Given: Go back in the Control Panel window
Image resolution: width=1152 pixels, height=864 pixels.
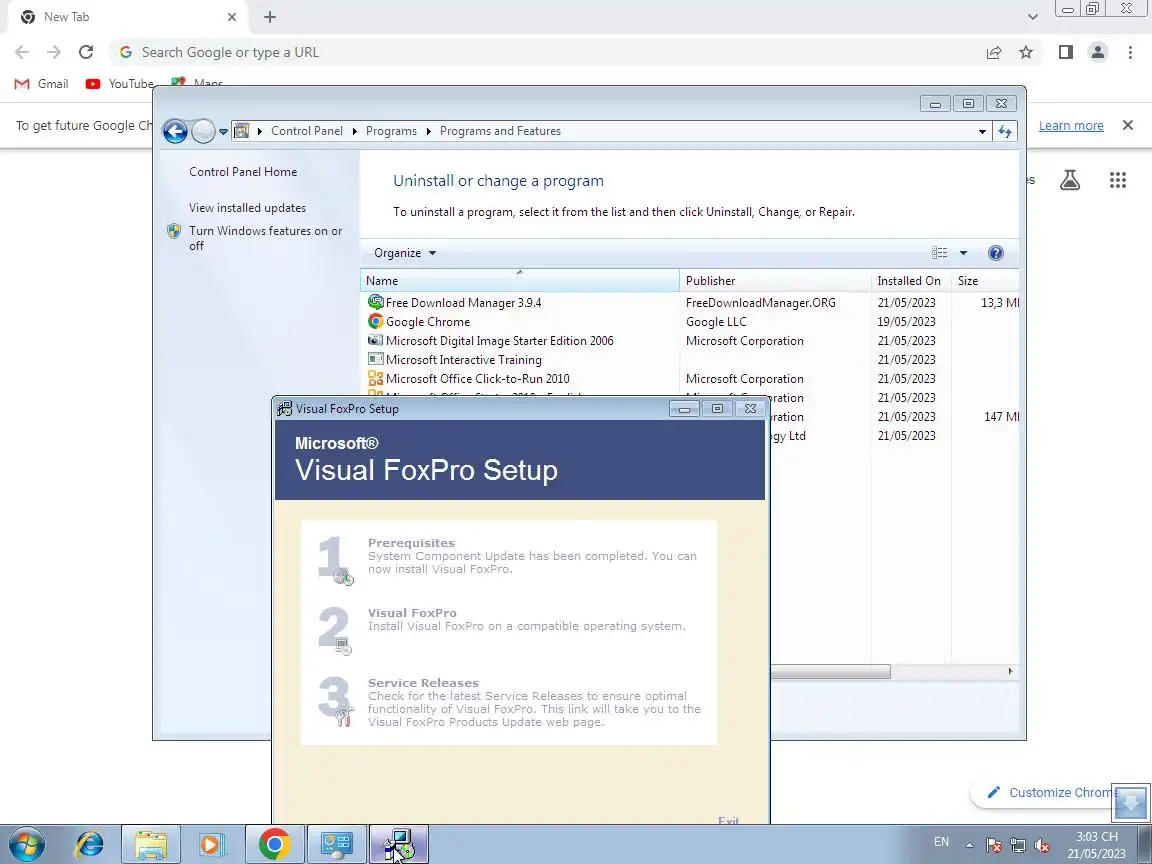Looking at the screenshot, I should [175, 132].
